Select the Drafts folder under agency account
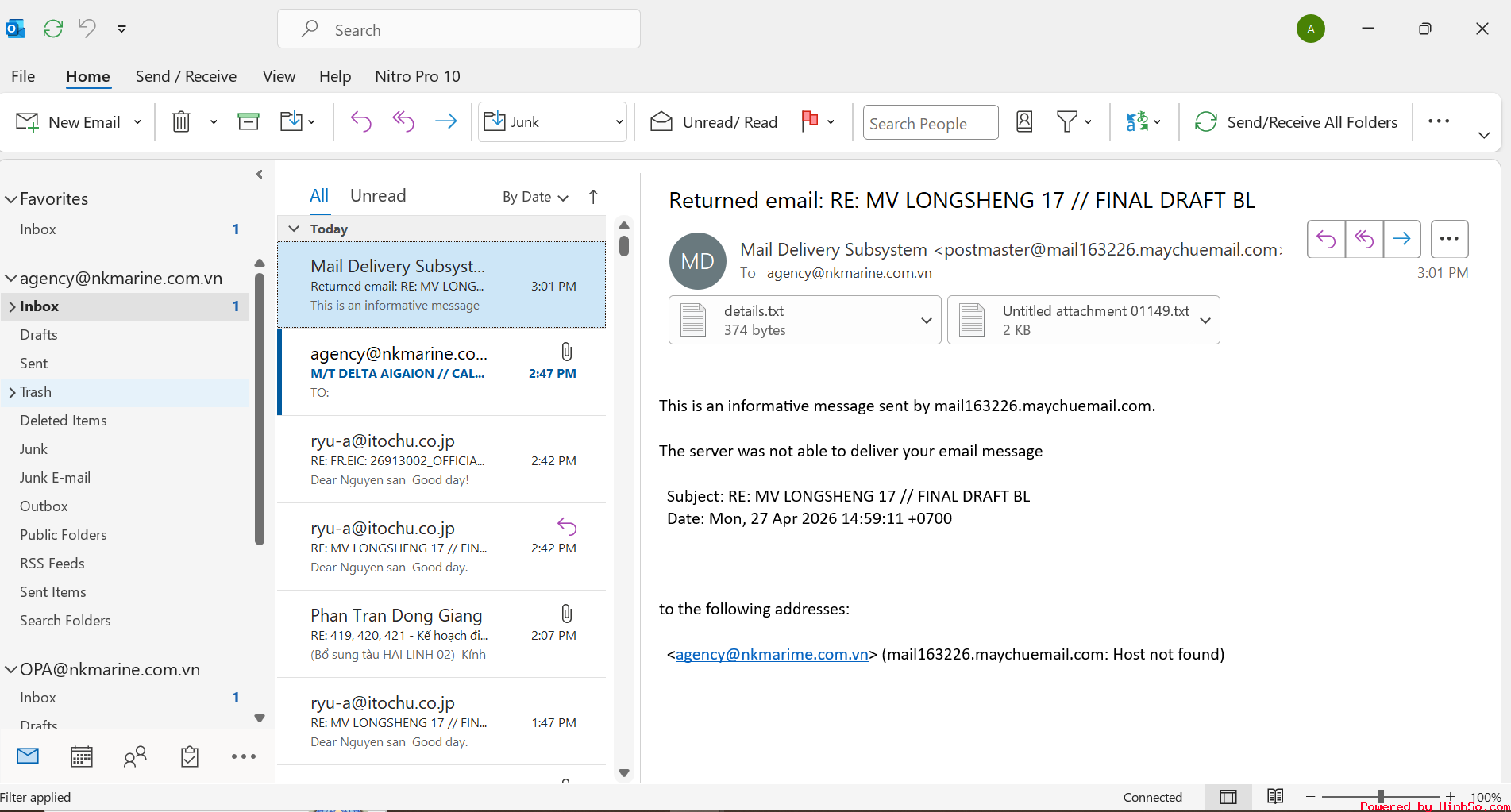Viewport: 1511px width, 812px height. (x=39, y=335)
